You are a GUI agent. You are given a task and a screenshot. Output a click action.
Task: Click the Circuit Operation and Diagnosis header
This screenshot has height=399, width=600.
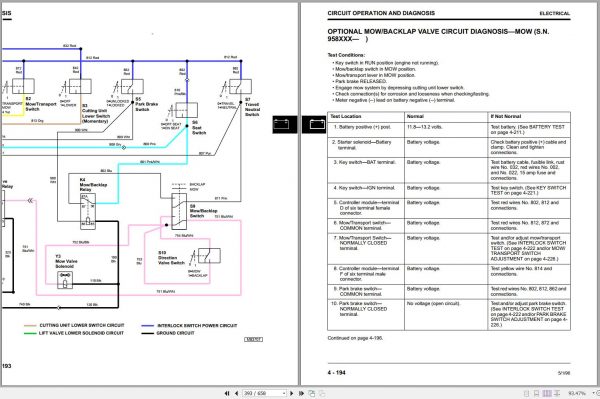[x=381, y=13]
